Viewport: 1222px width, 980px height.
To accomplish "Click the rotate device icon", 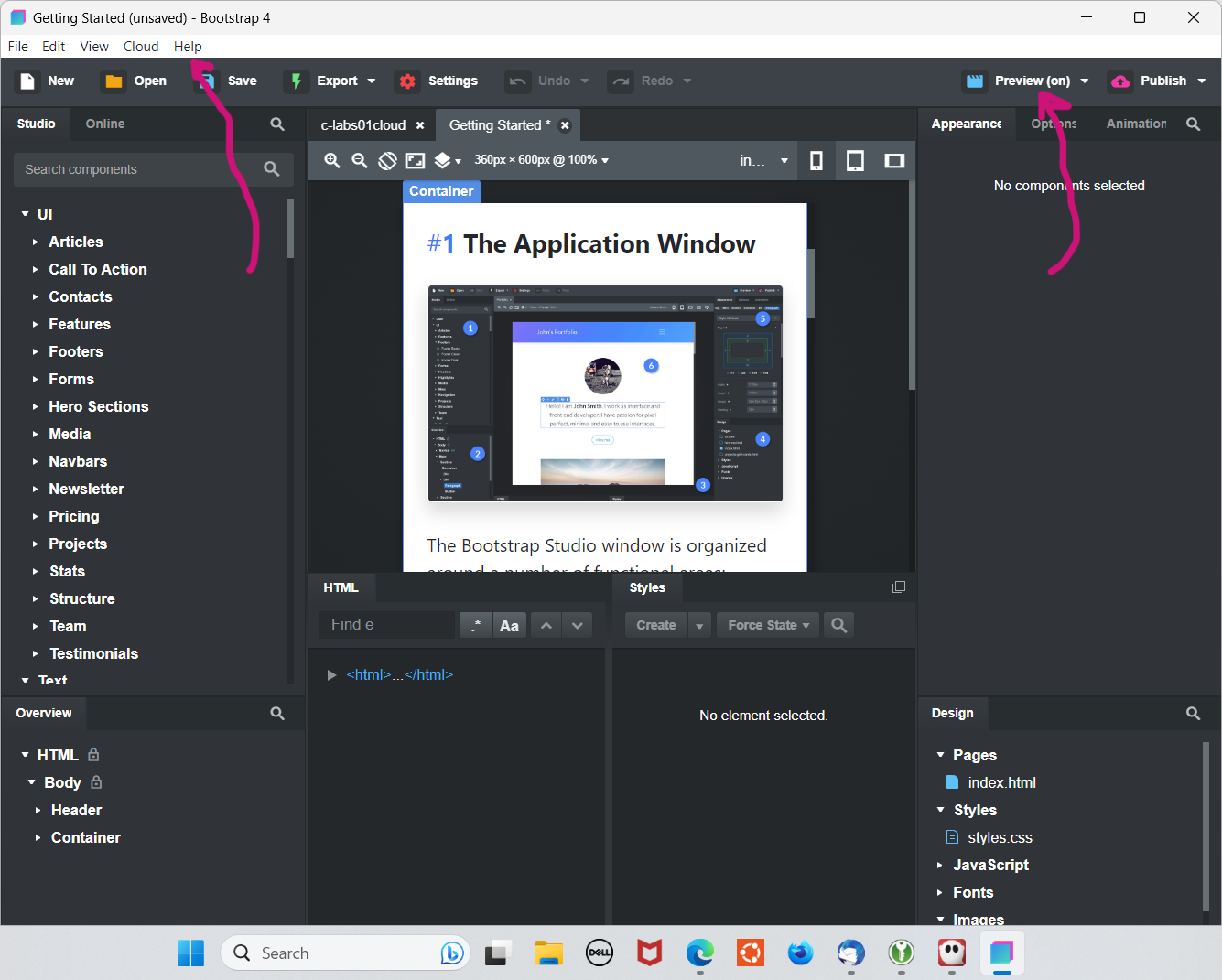I will click(x=387, y=160).
